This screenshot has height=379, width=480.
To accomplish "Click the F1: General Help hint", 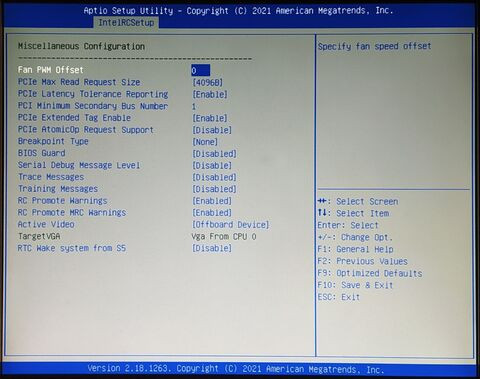I will 356,249.
